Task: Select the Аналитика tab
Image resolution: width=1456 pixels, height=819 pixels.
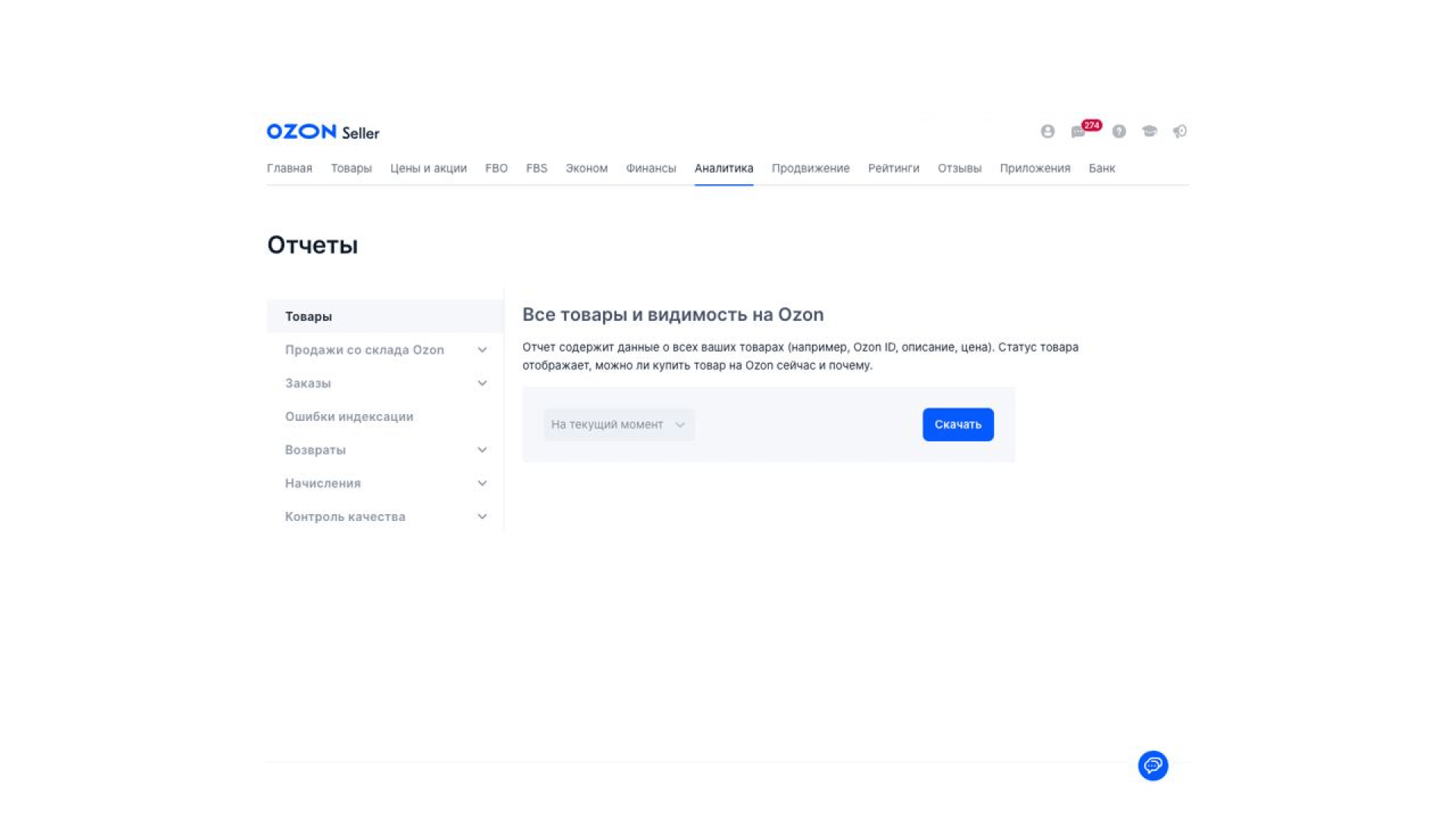Action: point(724,168)
